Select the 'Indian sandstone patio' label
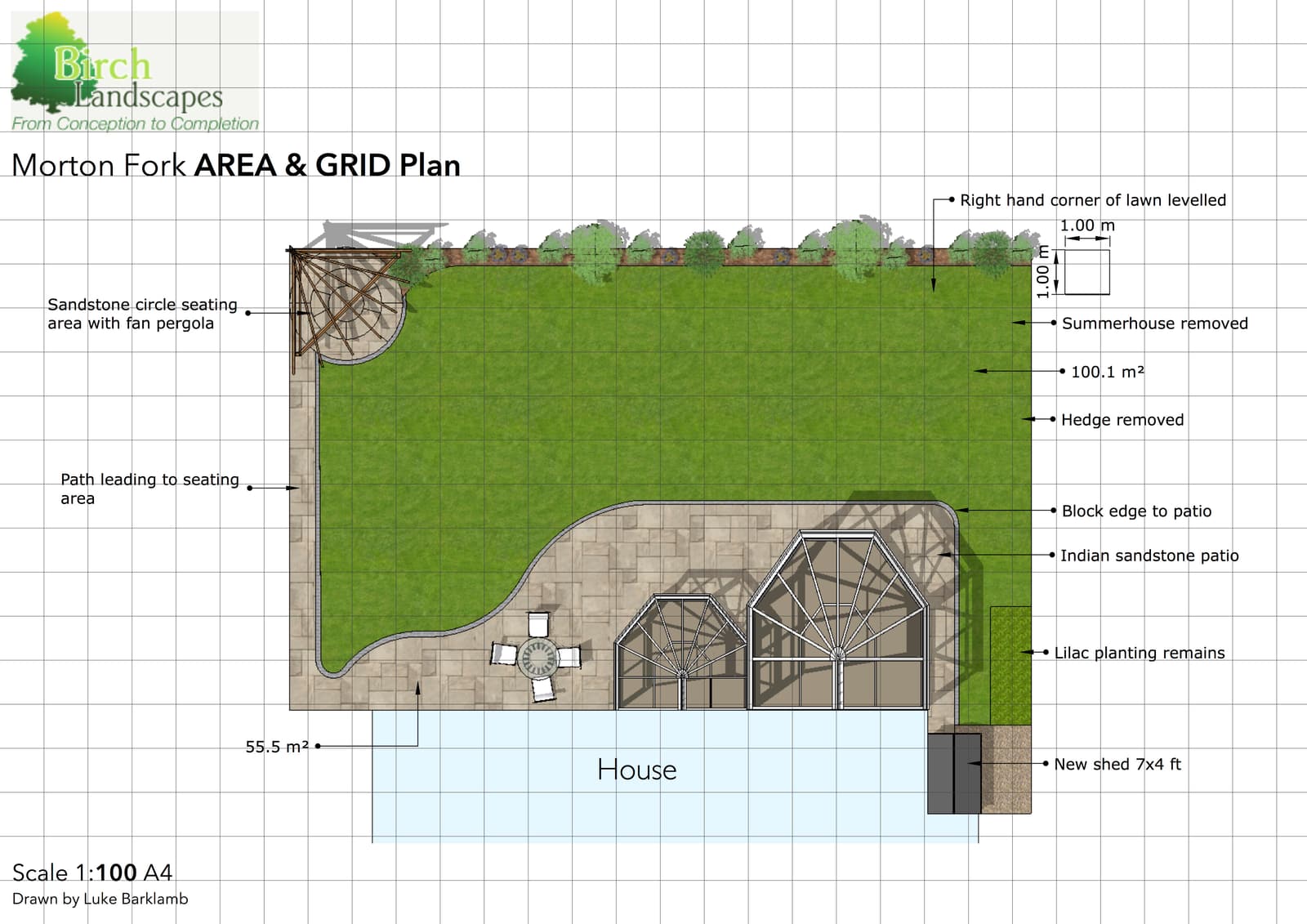 tap(1149, 556)
